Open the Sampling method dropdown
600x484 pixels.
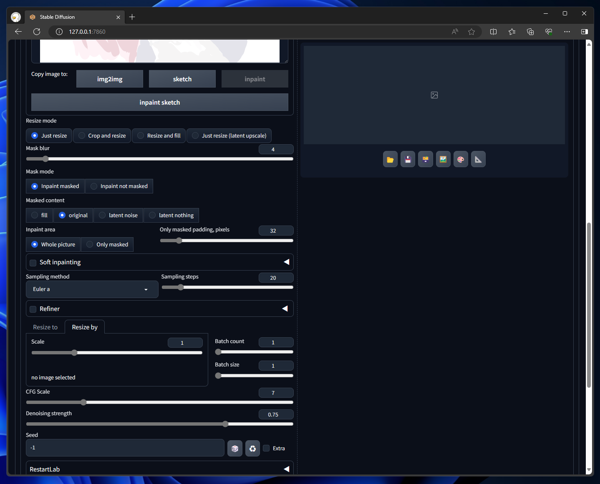92,289
